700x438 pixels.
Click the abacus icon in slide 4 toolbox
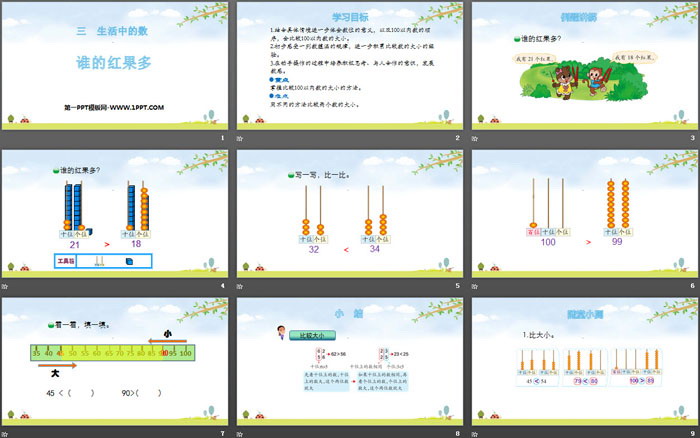tap(100, 261)
